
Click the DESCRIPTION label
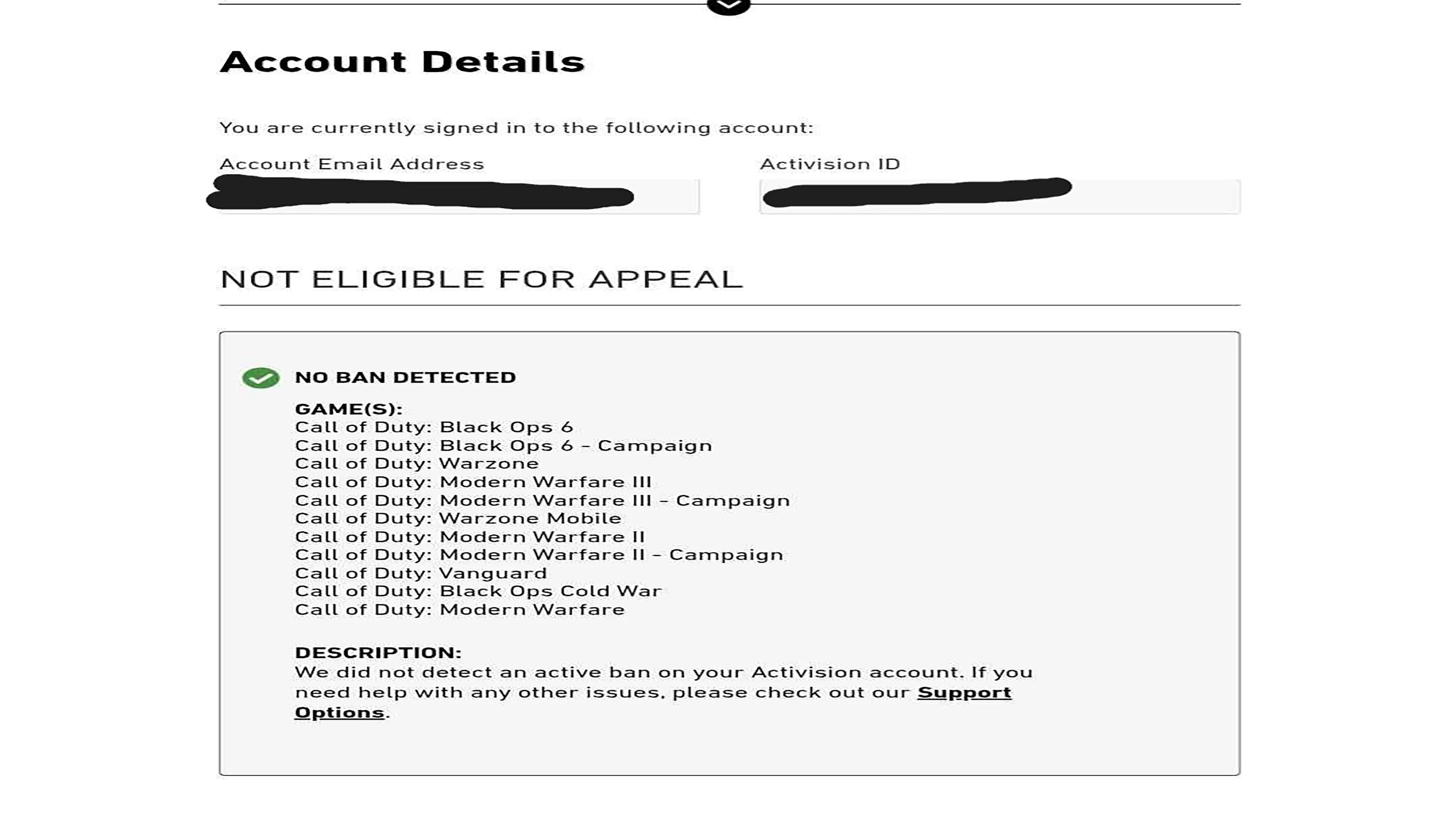[378, 653]
